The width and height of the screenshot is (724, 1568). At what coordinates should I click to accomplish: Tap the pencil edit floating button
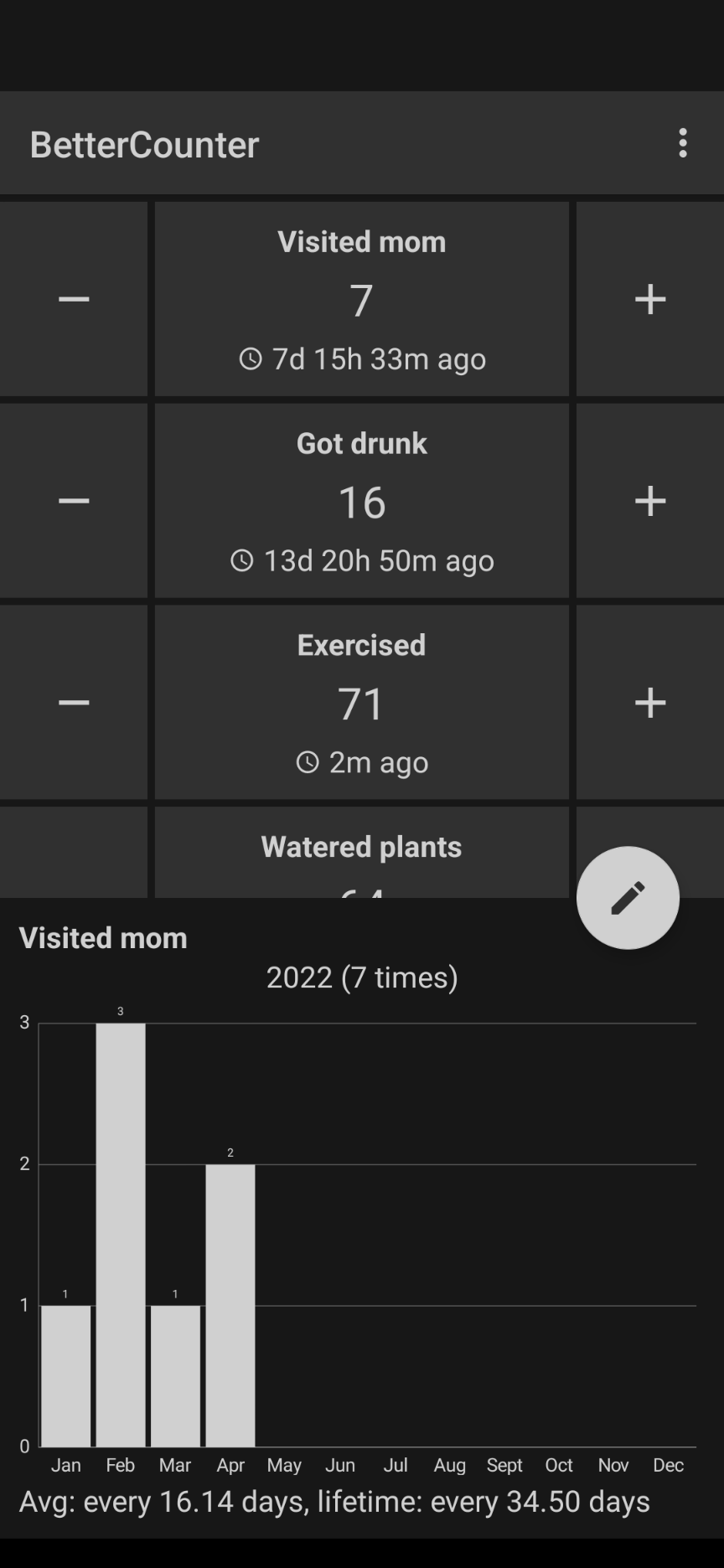pyautogui.click(x=628, y=897)
